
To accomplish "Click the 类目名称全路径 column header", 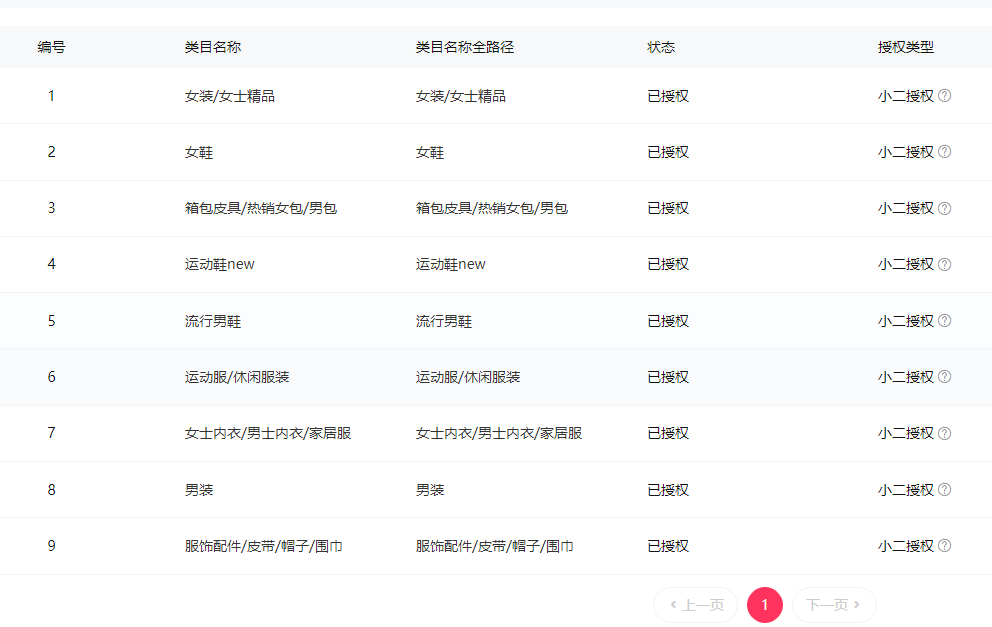I will tap(465, 47).
